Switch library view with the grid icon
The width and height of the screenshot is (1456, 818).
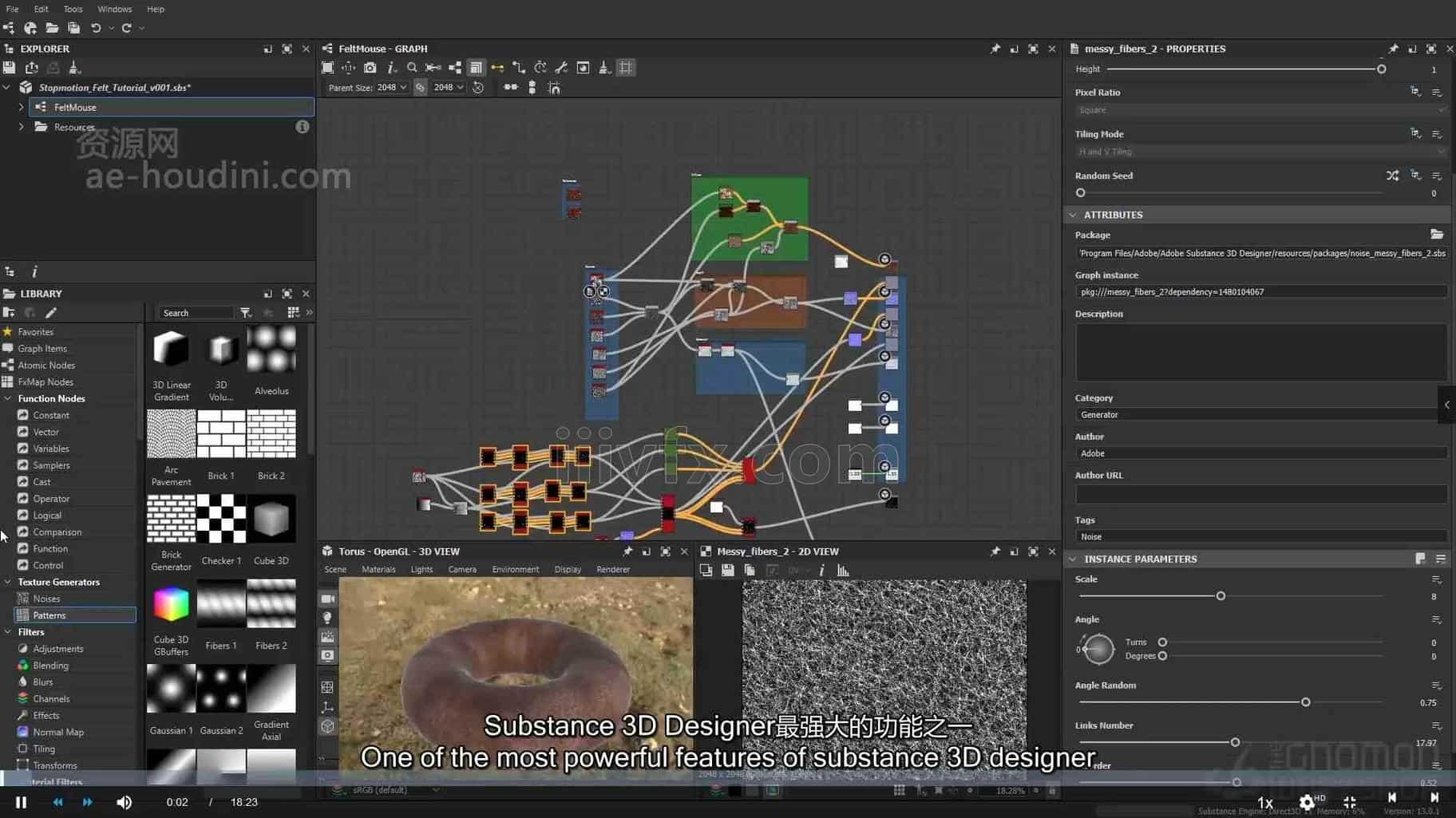coord(293,313)
